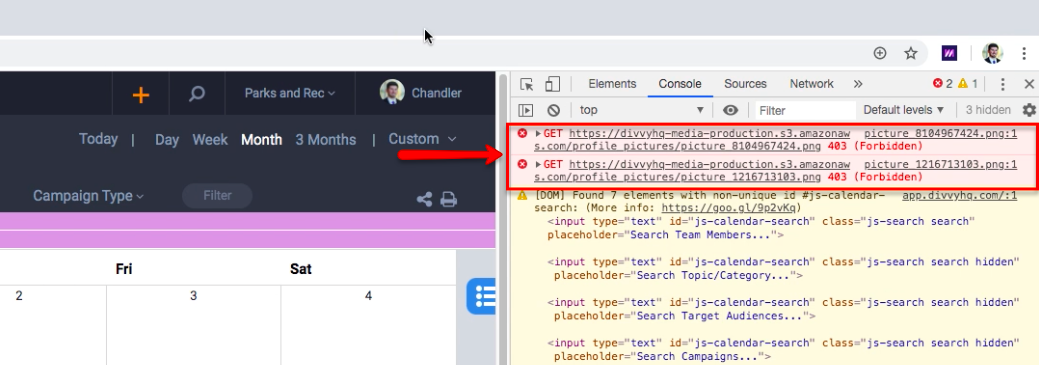Select the Day calendar view

point(167,140)
